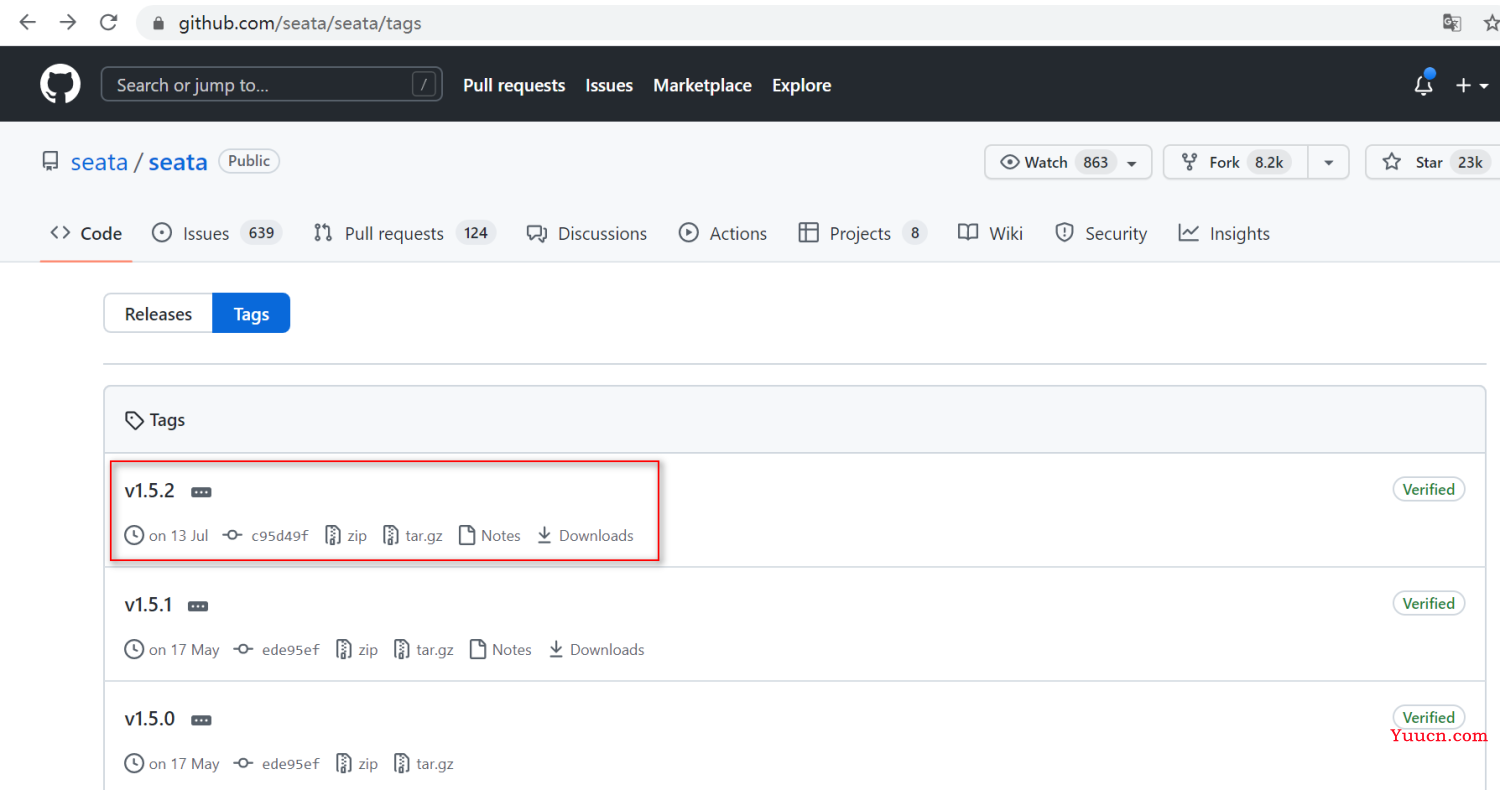Open GitHub home via the Octocat logo
This screenshot has height=790, width=1500.
(x=60, y=85)
